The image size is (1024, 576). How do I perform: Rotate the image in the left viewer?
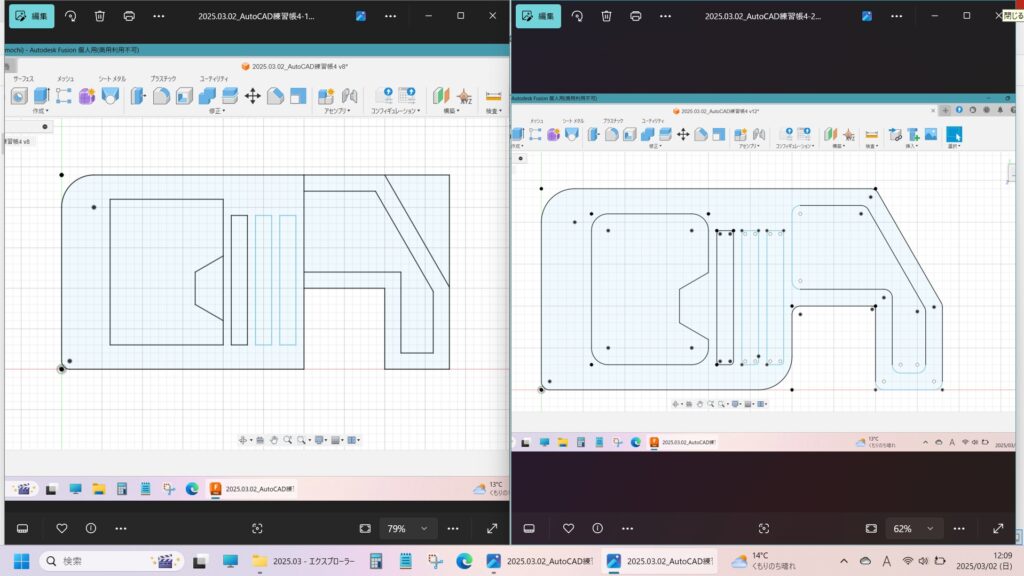pyautogui.click(x=70, y=16)
